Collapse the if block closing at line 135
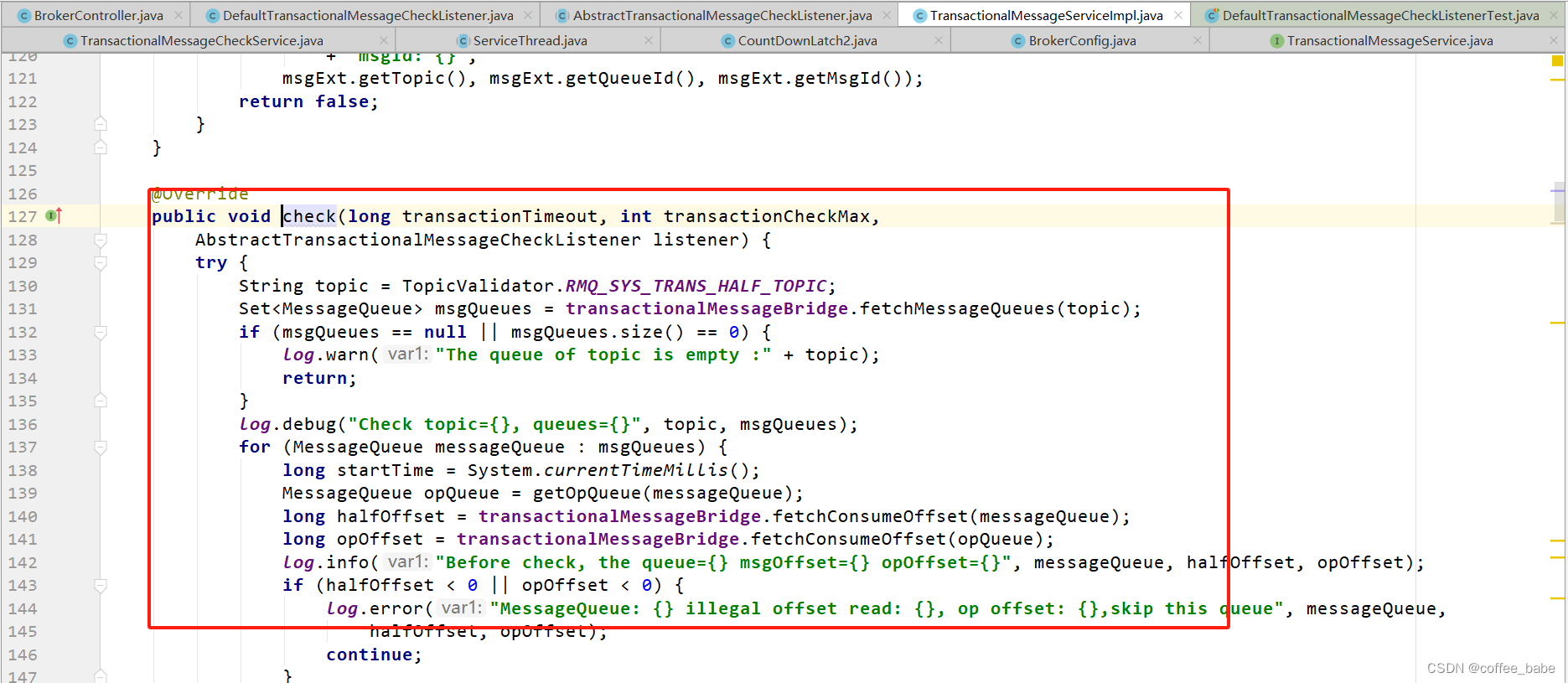The width and height of the screenshot is (1568, 683). [101, 401]
